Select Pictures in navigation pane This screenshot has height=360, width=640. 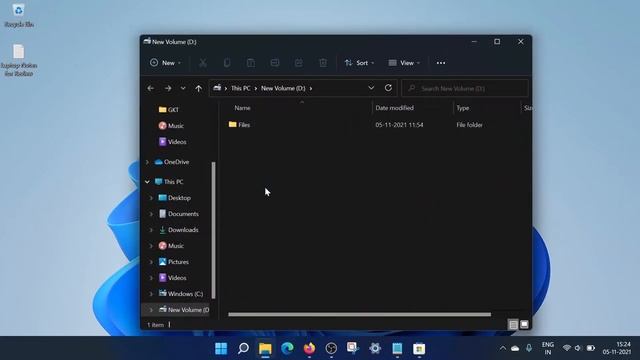[173, 262]
